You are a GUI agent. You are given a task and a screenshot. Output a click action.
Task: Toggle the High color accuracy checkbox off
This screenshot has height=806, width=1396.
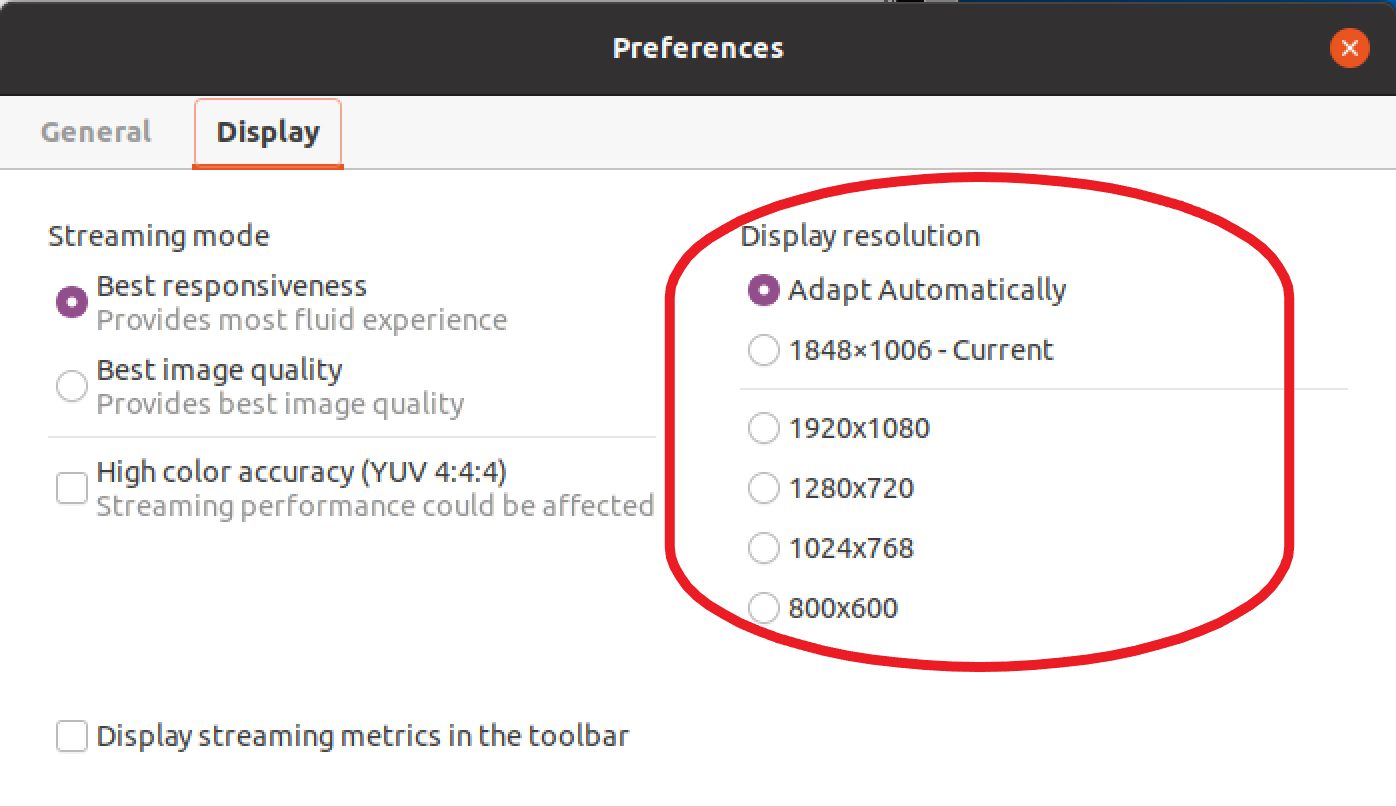tap(71, 487)
